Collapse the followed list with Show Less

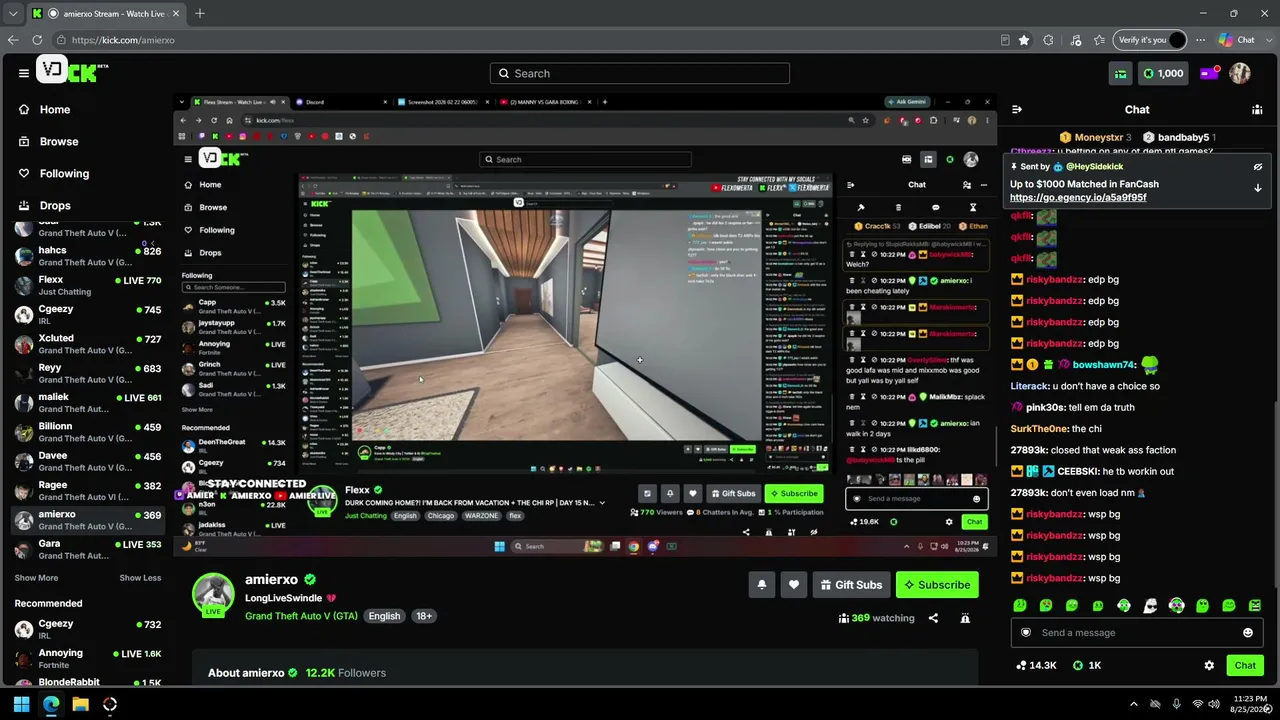coord(140,578)
